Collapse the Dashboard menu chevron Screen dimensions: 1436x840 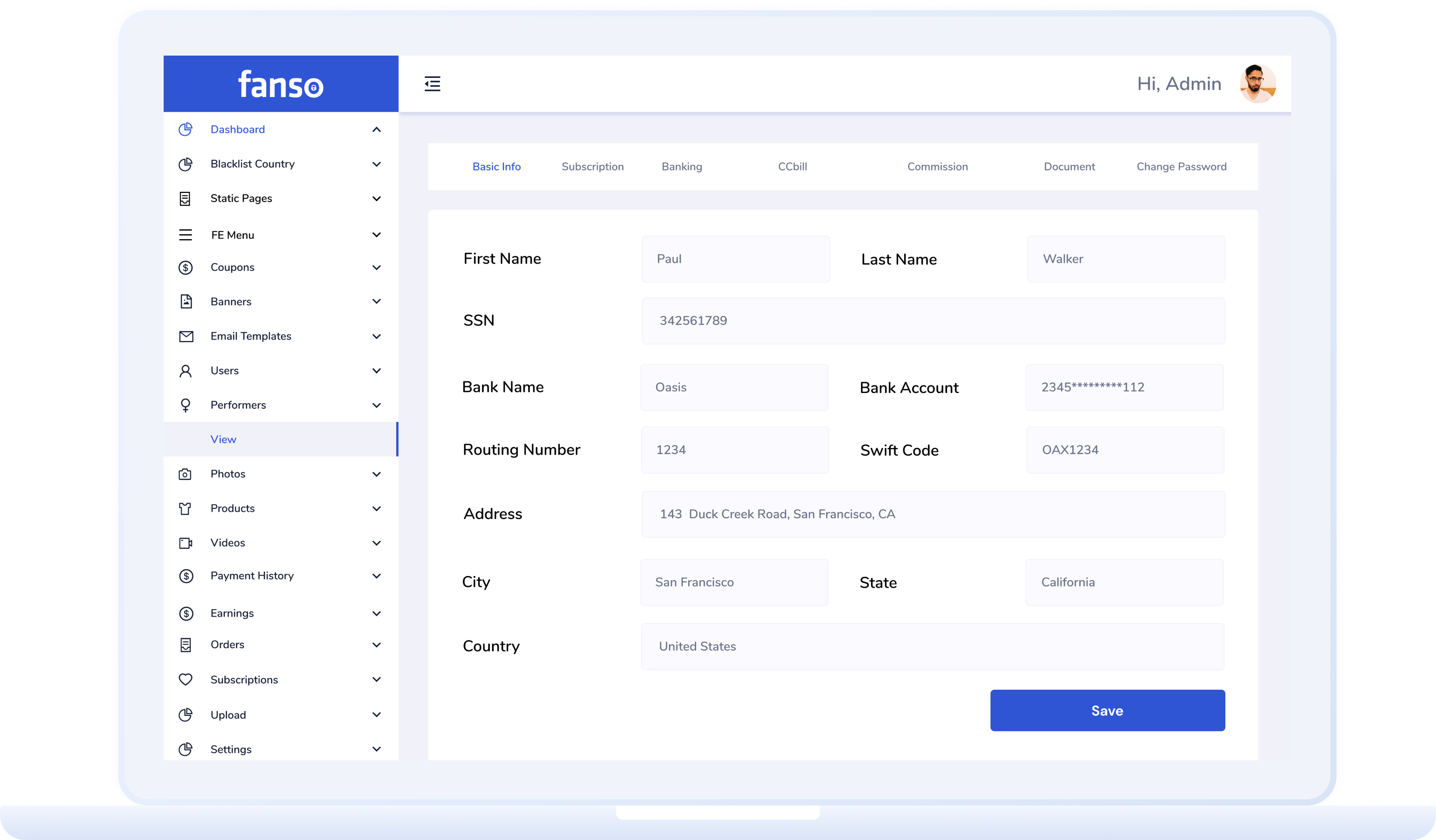click(x=376, y=130)
